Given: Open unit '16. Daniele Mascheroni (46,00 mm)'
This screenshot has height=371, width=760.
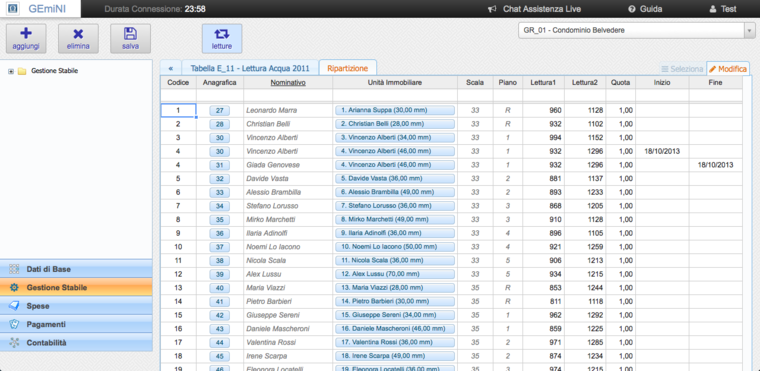Looking at the screenshot, I should pos(395,329).
